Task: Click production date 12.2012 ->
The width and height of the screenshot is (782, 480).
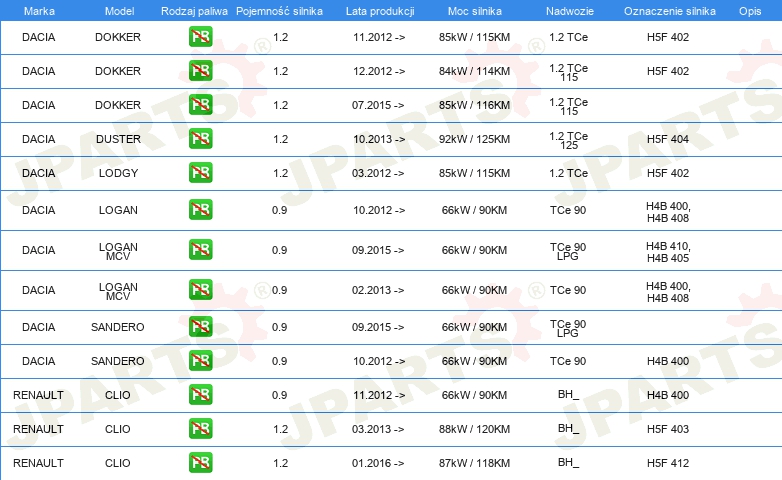Action: point(379,71)
